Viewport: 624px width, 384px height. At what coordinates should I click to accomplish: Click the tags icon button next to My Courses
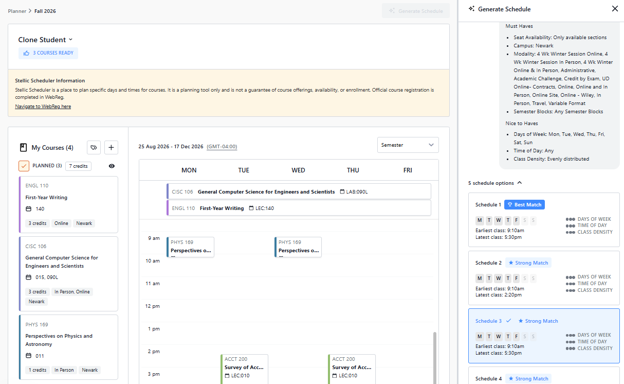[x=94, y=147]
